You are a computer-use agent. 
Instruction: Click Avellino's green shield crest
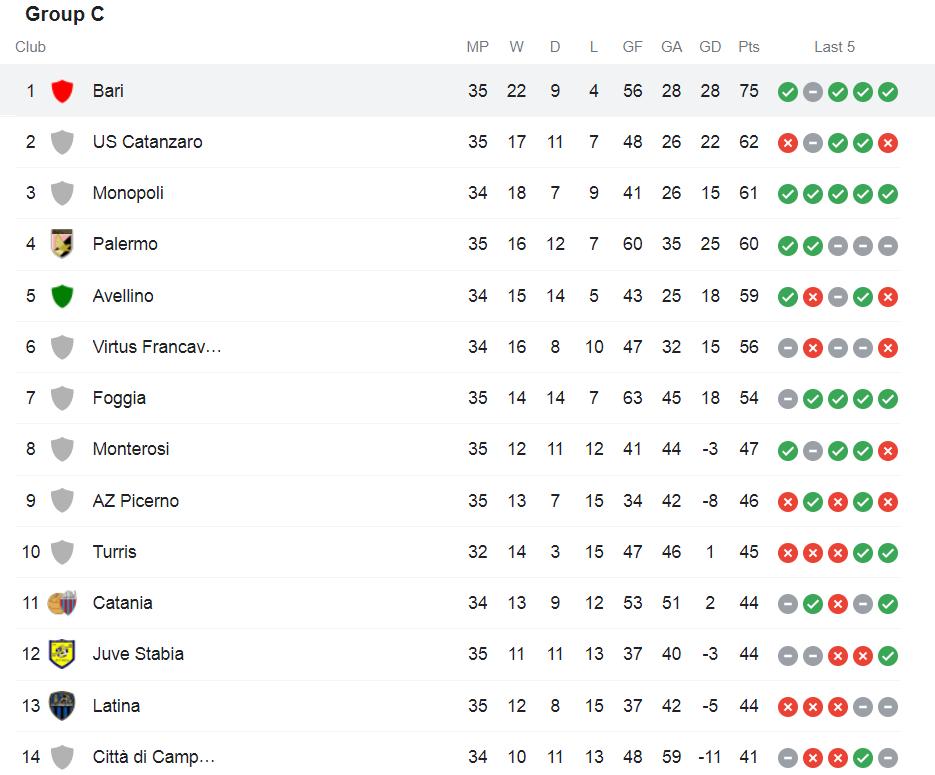[62, 296]
